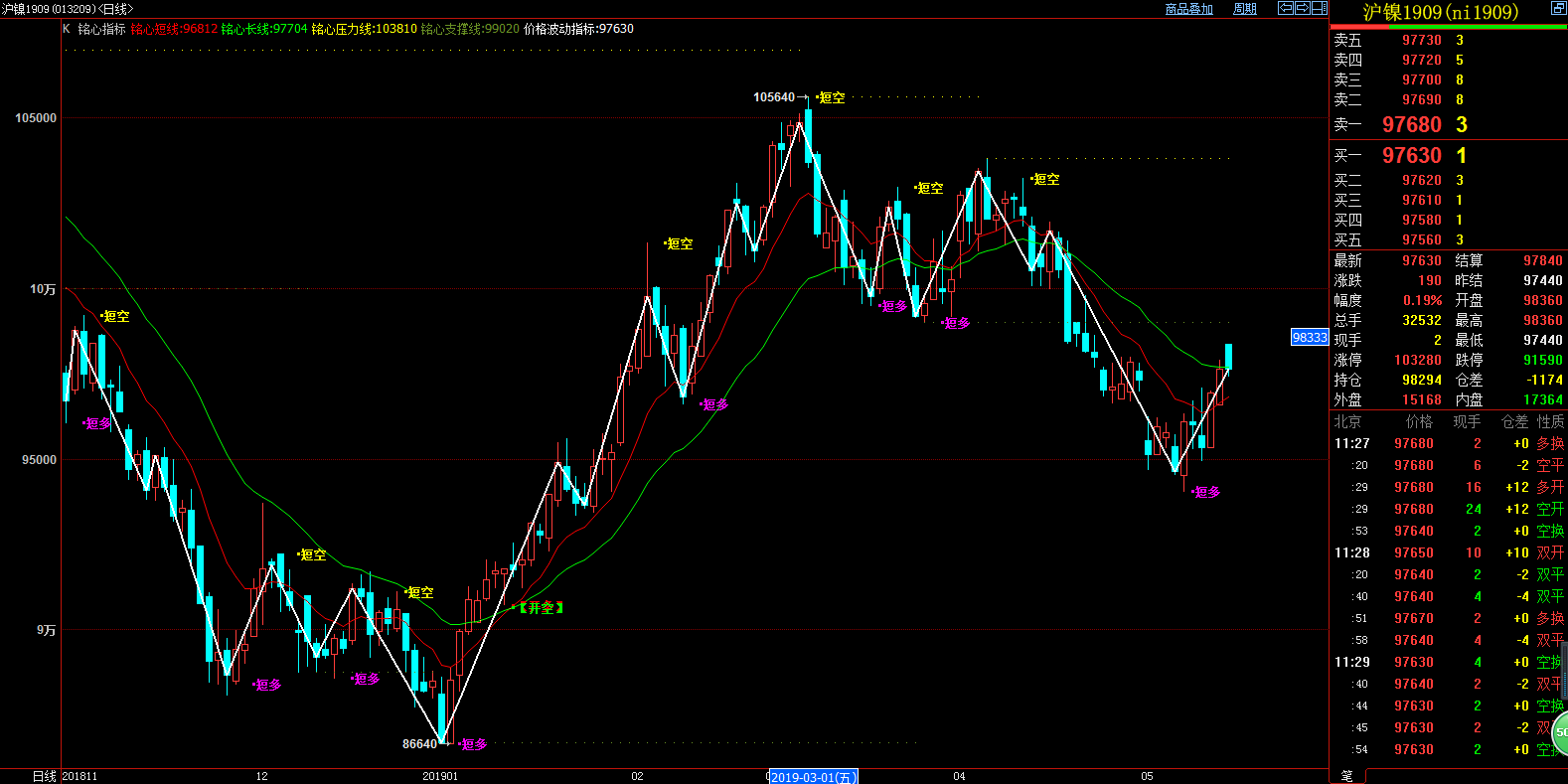
Task: Click the forward arrow icon in chart header
Action: click(1302, 8)
